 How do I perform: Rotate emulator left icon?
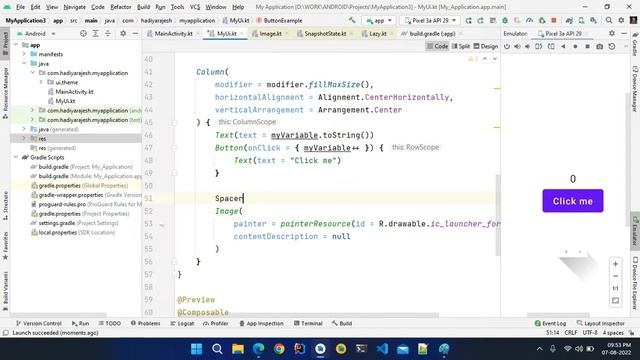[539, 47]
